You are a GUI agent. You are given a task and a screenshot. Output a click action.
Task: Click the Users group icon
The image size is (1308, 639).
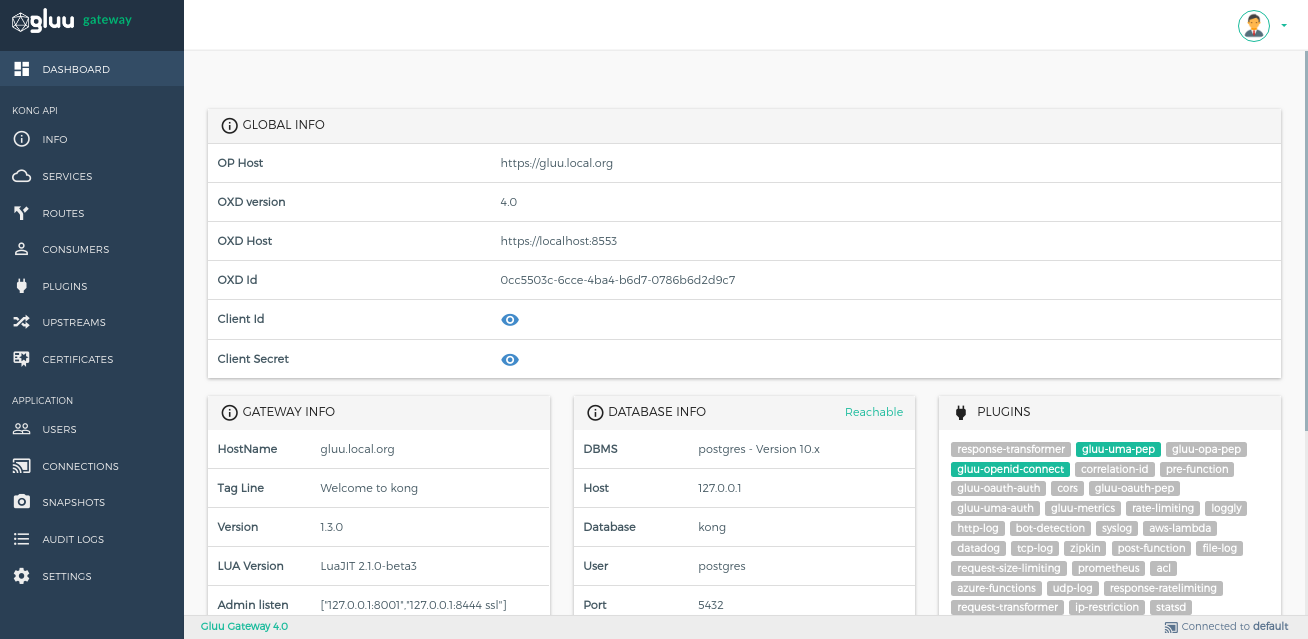tap(21, 429)
